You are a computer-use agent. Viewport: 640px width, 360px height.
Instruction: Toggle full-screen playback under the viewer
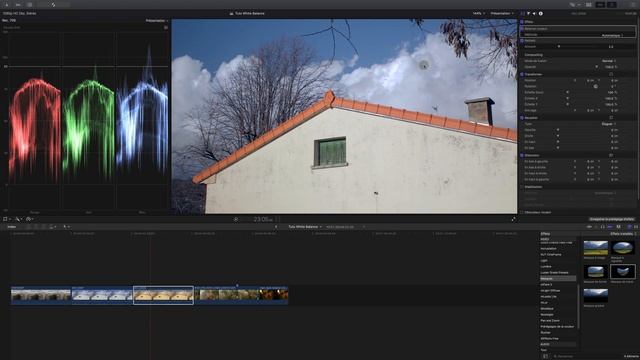point(513,219)
